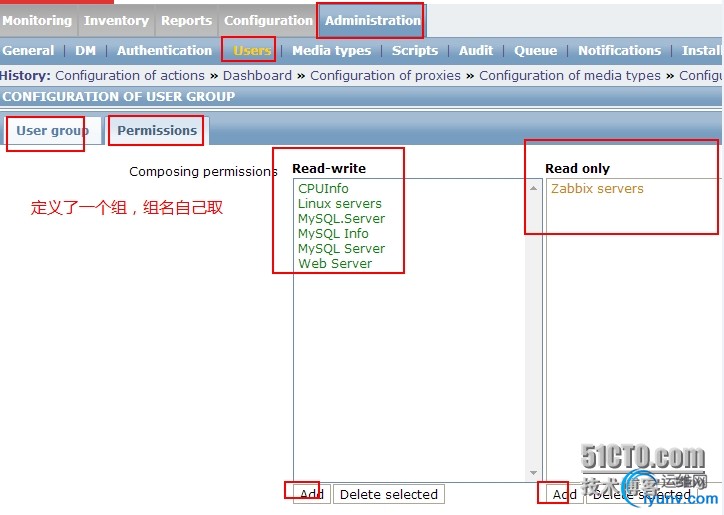Viewport: 724px width, 515px height.
Task: Open the Configuration menu
Action: click(x=268, y=21)
